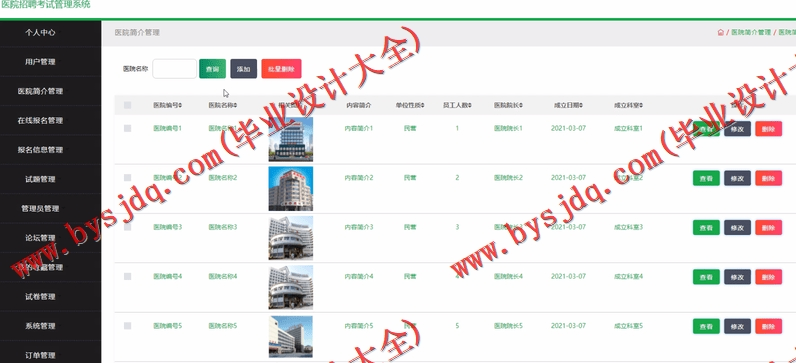Click the cell 医院名称5
Screen dimensions: 796x363
coord(222,325)
